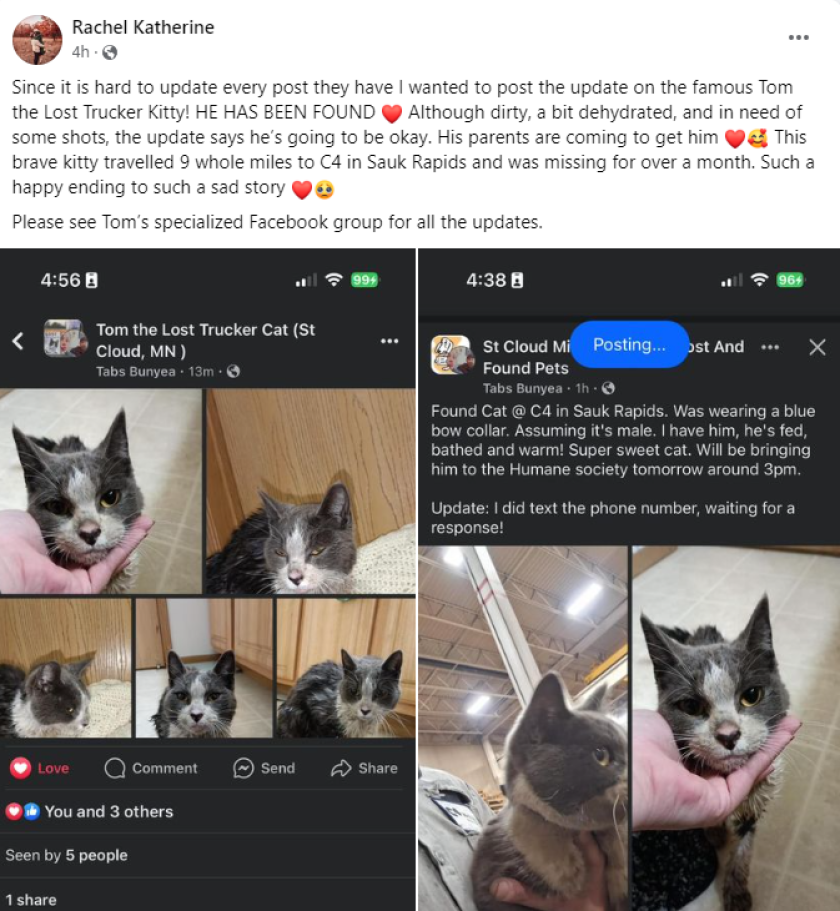This screenshot has height=911, width=840.
Task: Open post options three-dot menu
Action: coord(798,37)
